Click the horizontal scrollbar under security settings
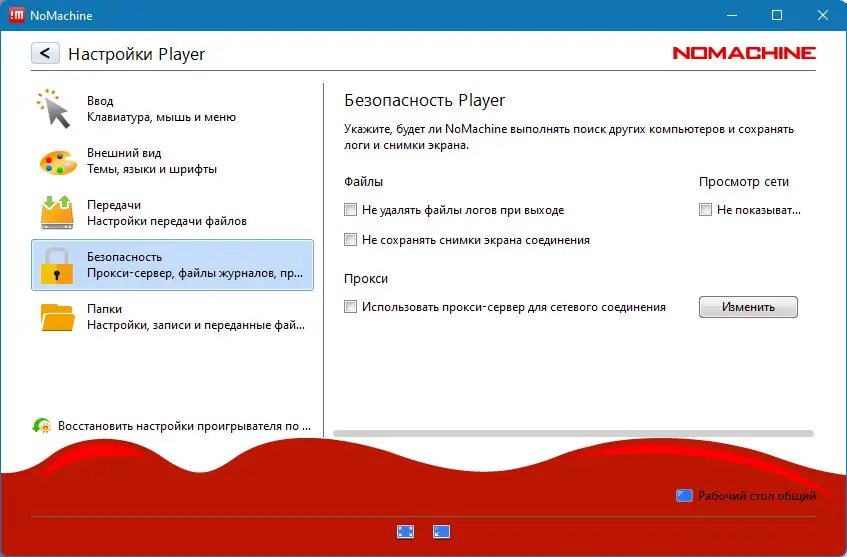Image resolution: width=847 pixels, height=557 pixels. (573, 433)
